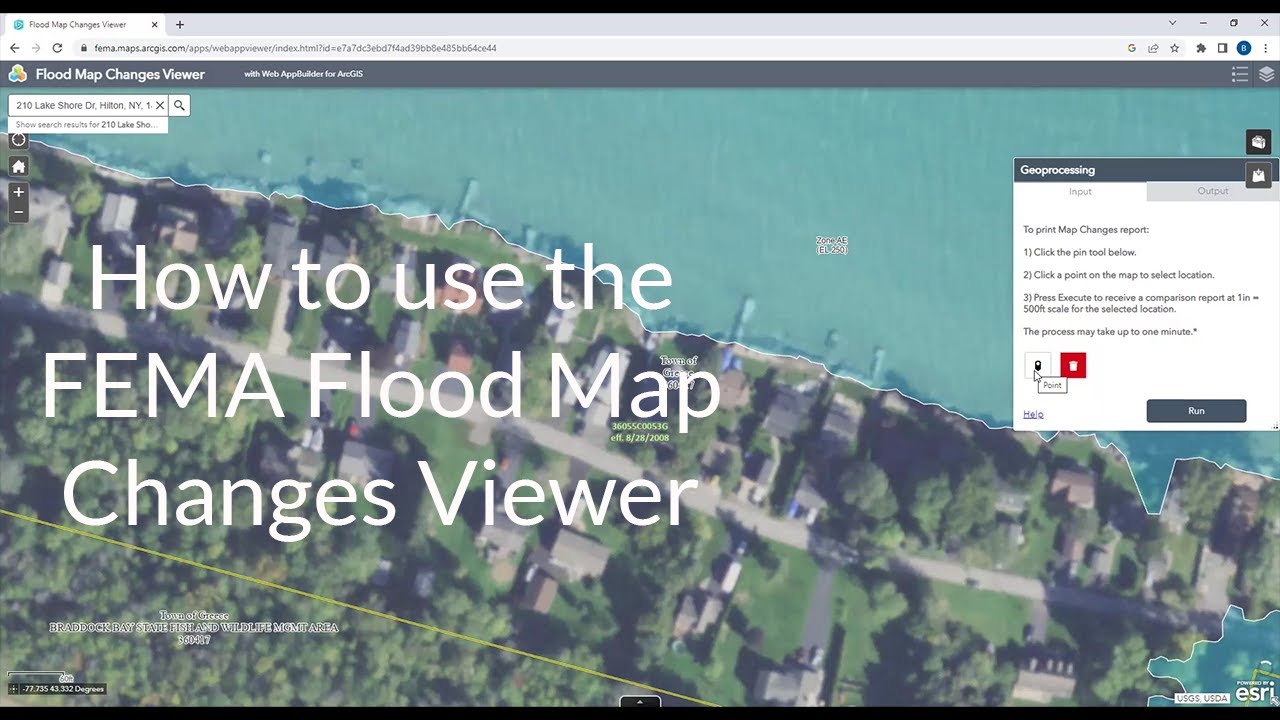
Task: Switch to the Input tab
Action: 1080,191
